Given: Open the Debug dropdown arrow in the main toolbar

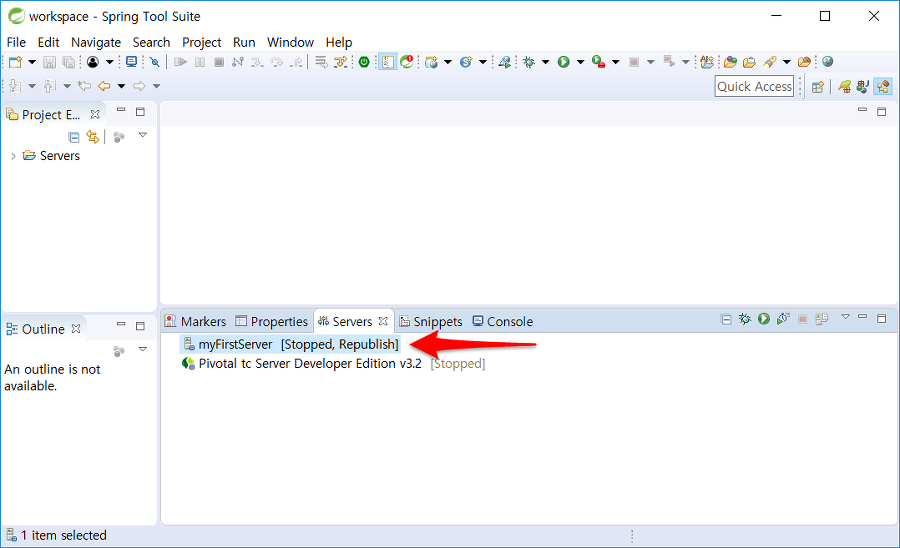Looking at the screenshot, I should [545, 62].
